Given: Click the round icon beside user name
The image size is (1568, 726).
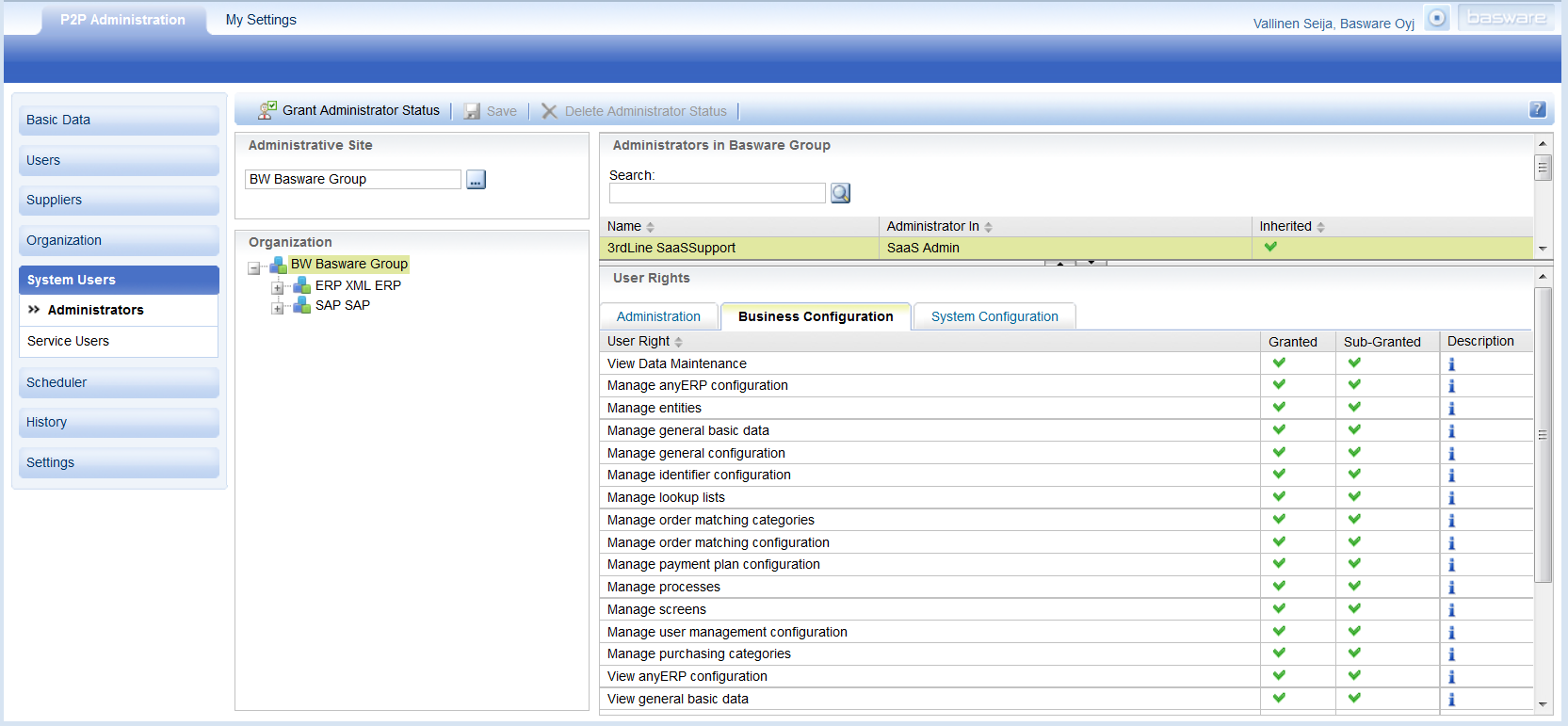Looking at the screenshot, I should coord(1436,18).
